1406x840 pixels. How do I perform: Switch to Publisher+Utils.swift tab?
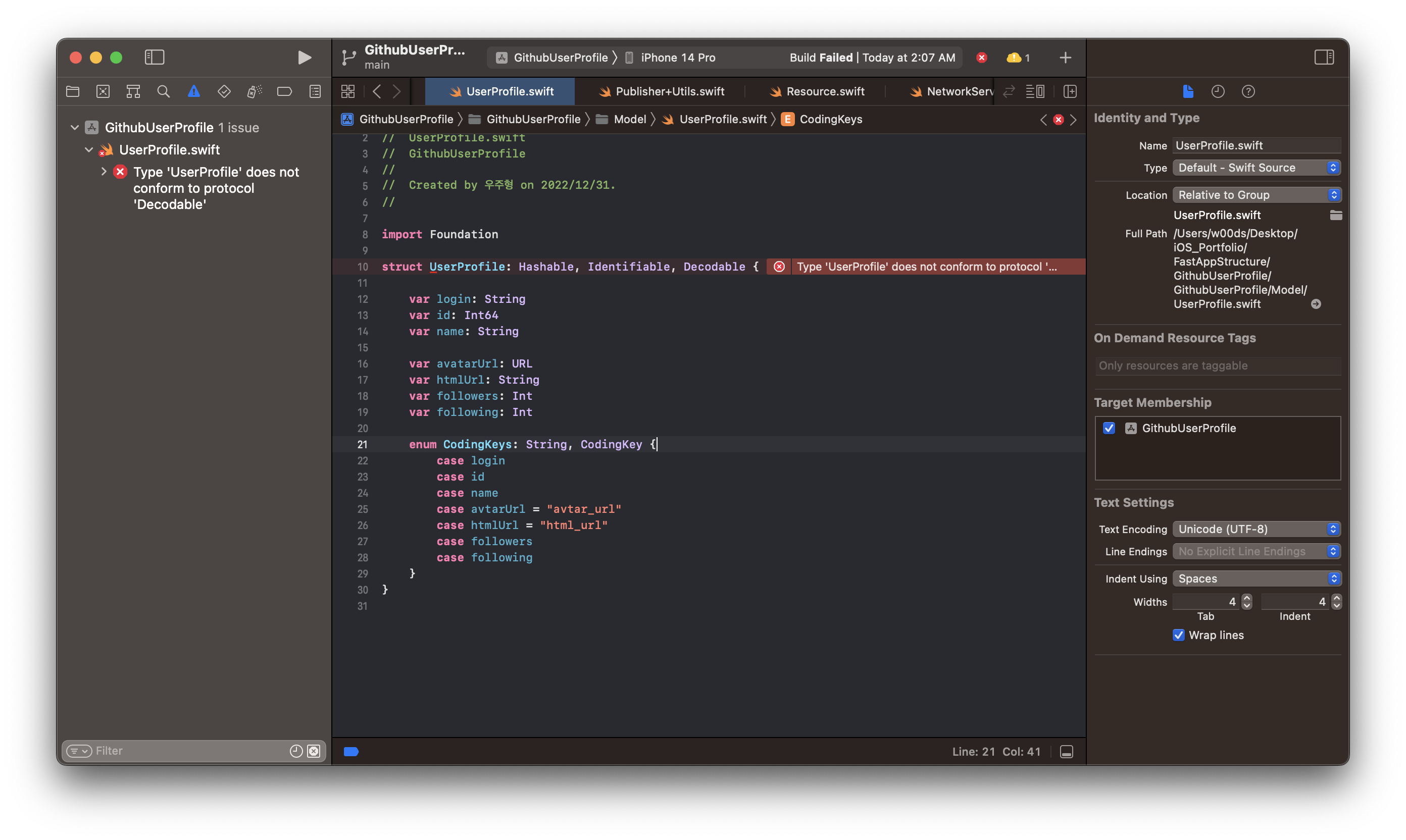pyautogui.click(x=661, y=91)
